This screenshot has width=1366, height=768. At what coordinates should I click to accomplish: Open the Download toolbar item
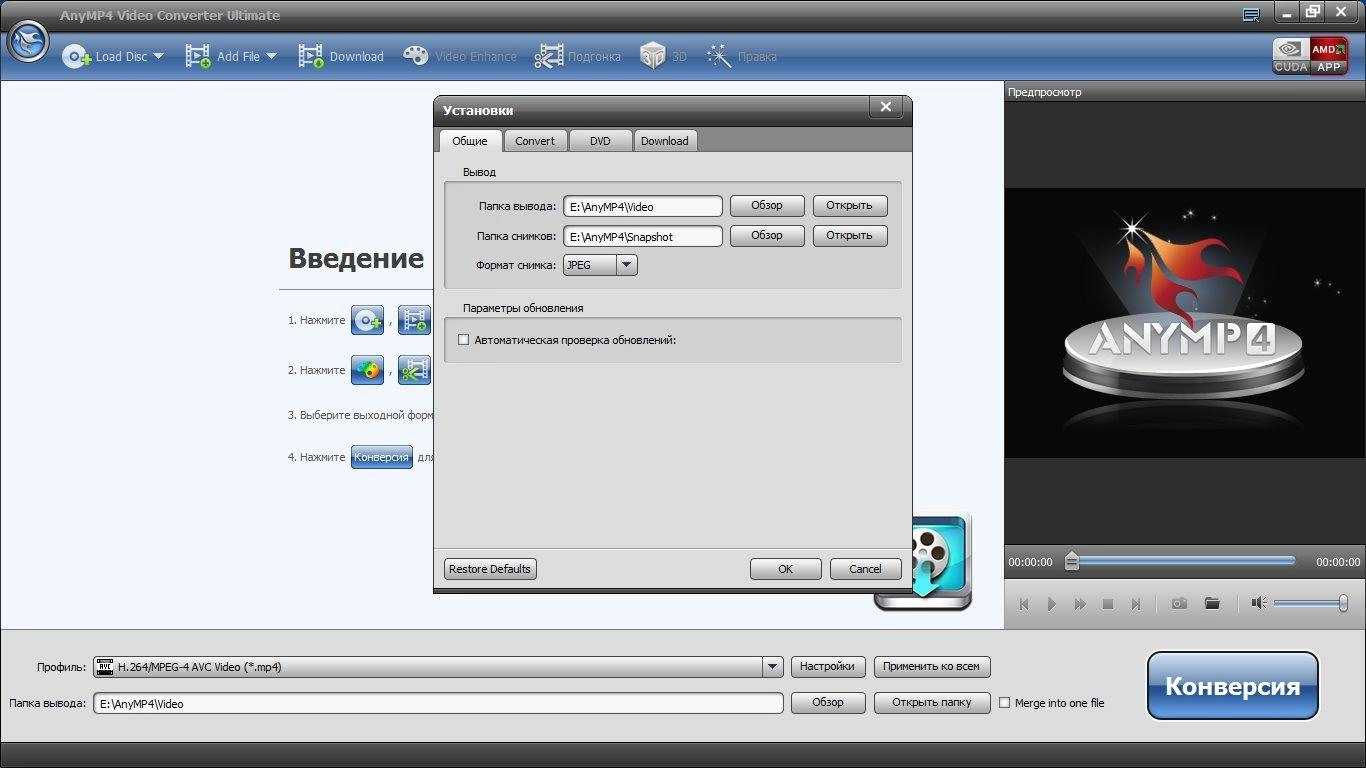click(341, 57)
